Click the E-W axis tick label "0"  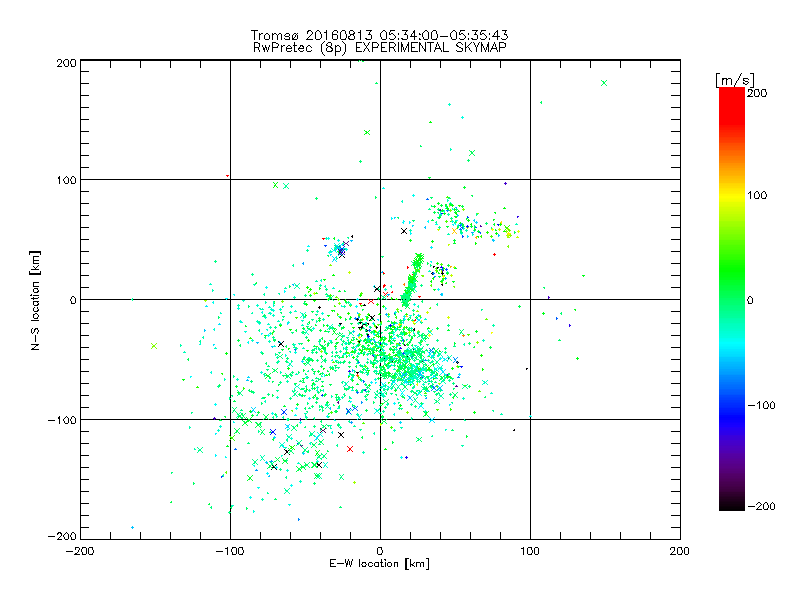click(380, 551)
